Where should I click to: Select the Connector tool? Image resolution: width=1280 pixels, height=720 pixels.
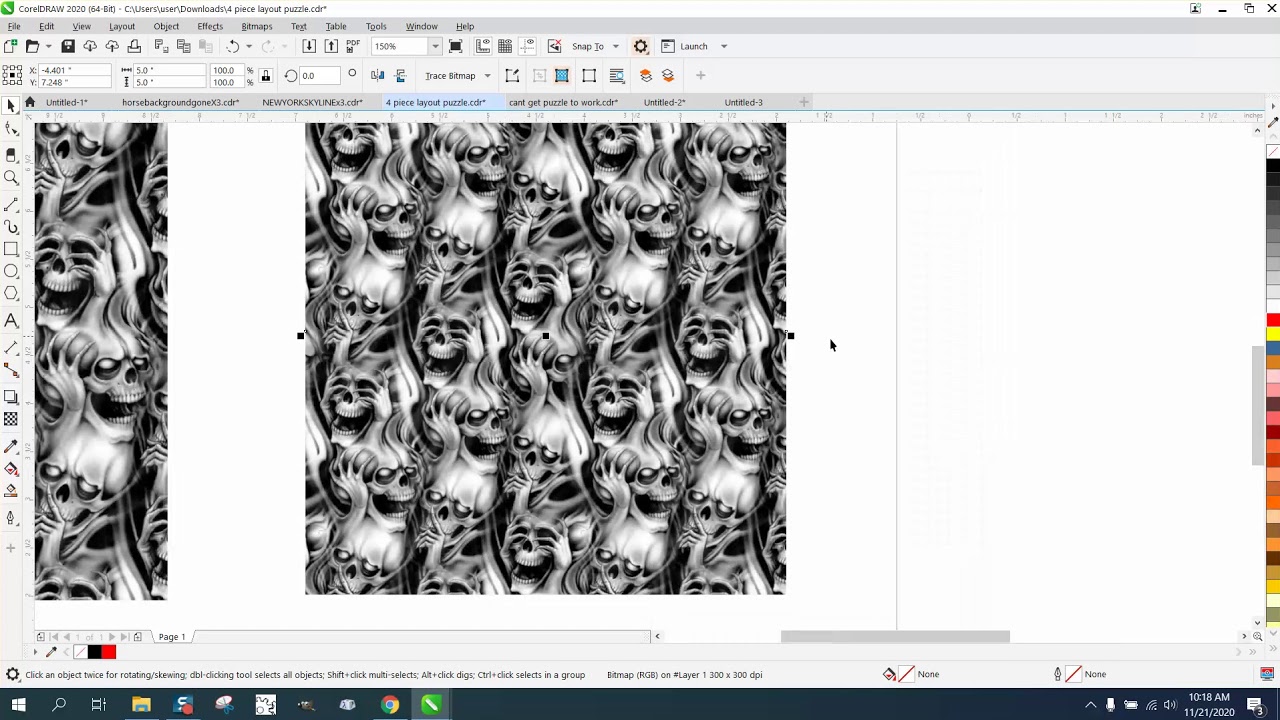(11, 371)
